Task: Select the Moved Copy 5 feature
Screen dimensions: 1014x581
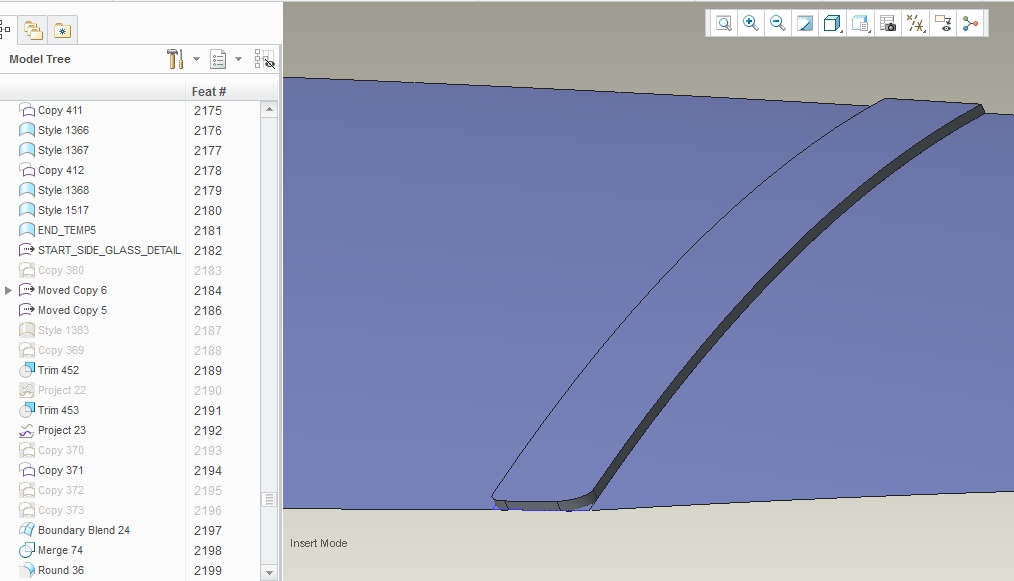Action: (72, 311)
